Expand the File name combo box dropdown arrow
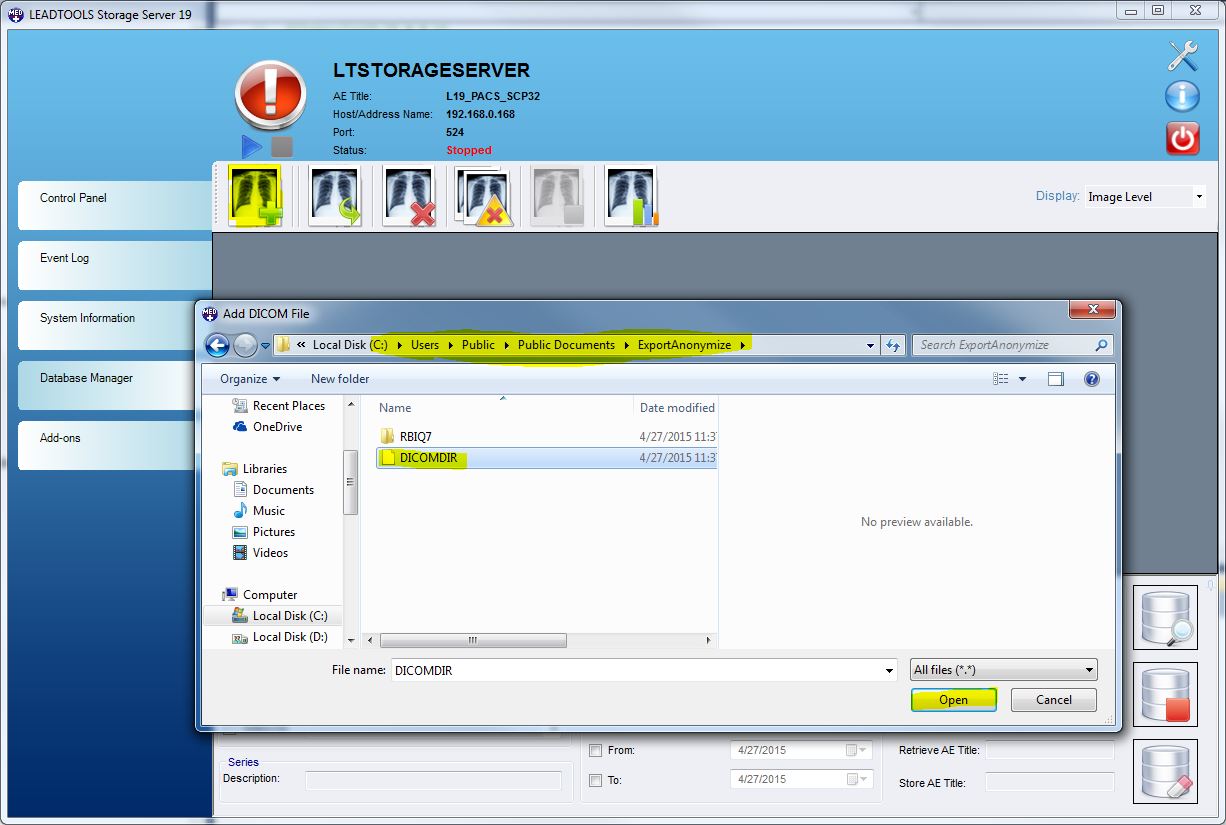 point(889,670)
